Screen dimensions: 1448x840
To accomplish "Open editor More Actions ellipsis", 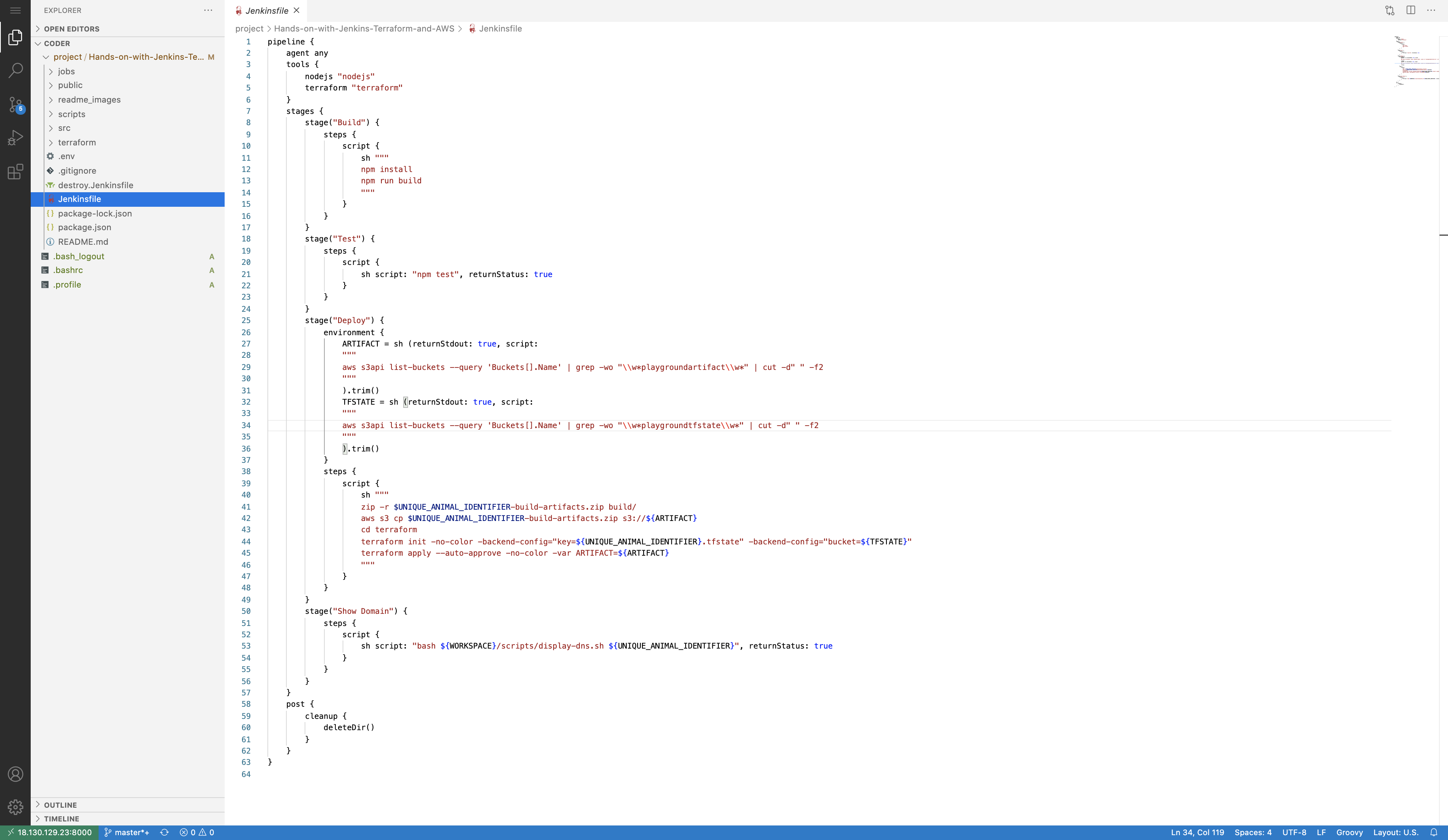I will point(1431,10).
